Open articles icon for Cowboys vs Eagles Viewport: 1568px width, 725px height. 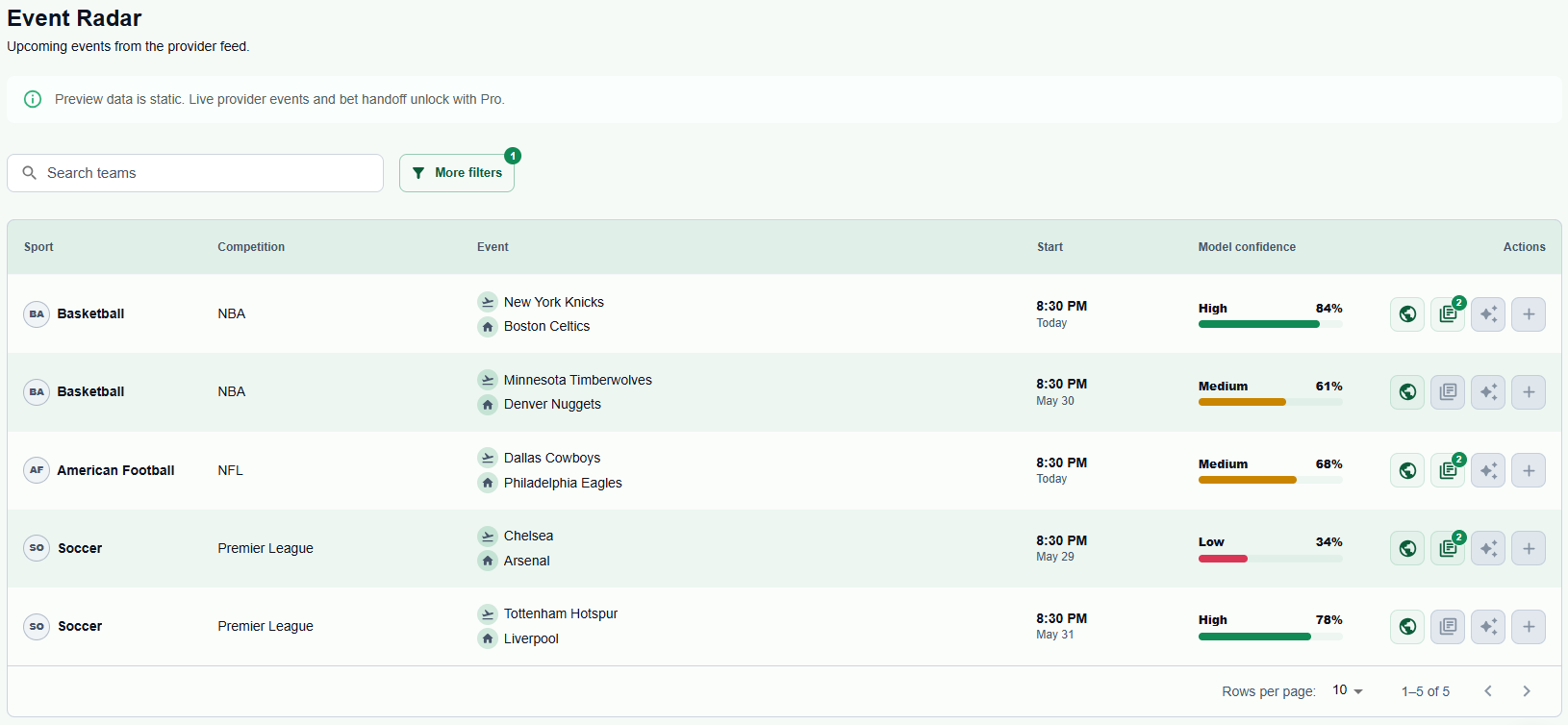pos(1448,470)
